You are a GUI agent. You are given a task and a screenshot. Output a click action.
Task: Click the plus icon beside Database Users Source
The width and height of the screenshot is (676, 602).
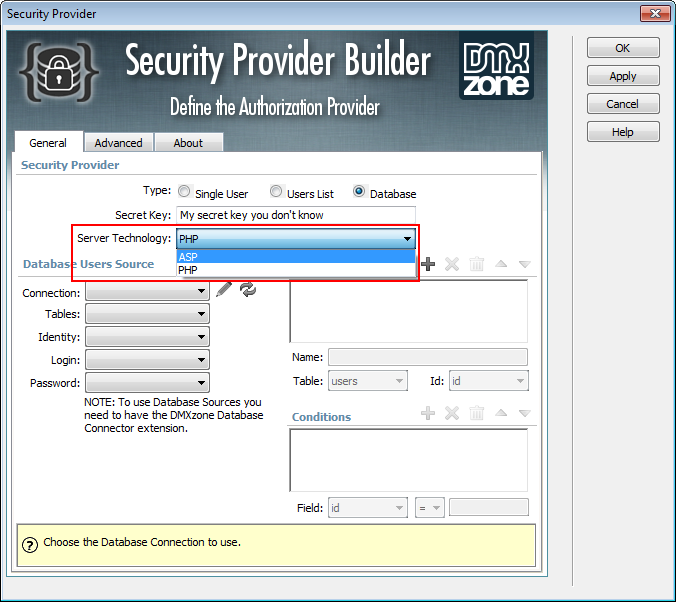pyautogui.click(x=428, y=264)
